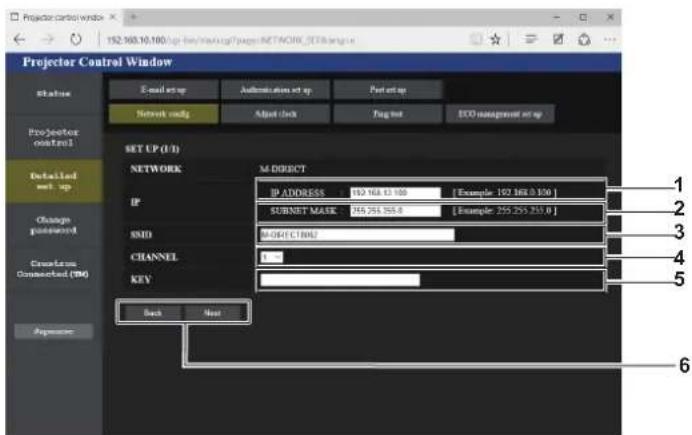Viewport: 692px width, 435px height.
Task: Minimize the browser window
Action: click(x=557, y=17)
